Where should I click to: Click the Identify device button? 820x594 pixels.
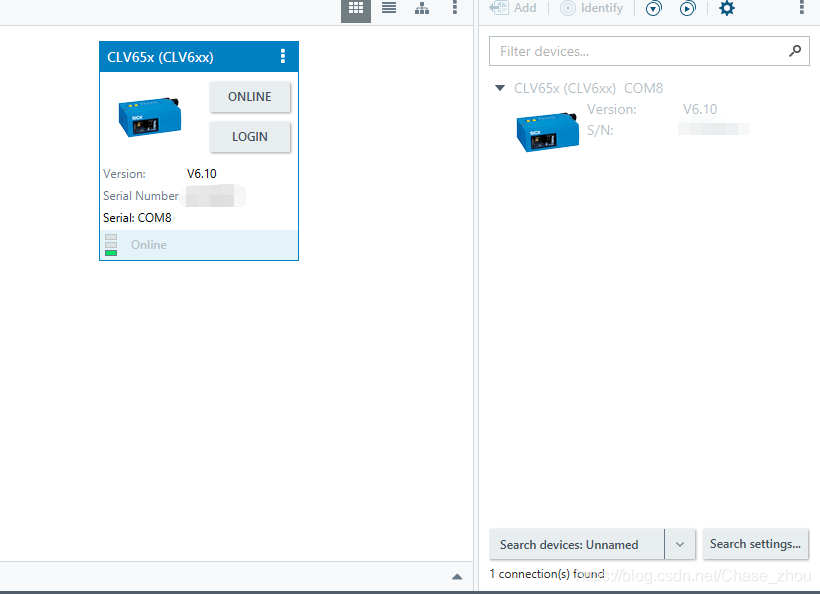[591, 8]
